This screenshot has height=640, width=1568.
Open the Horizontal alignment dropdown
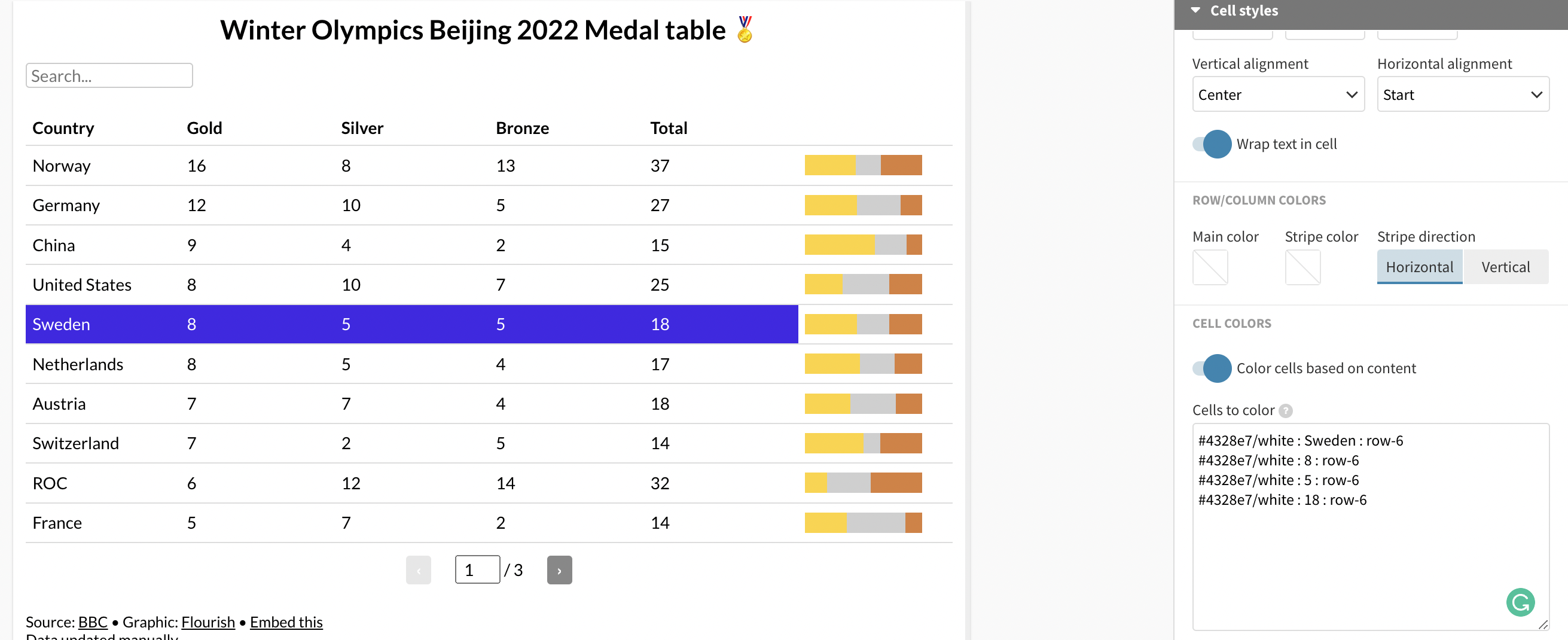(x=1462, y=95)
